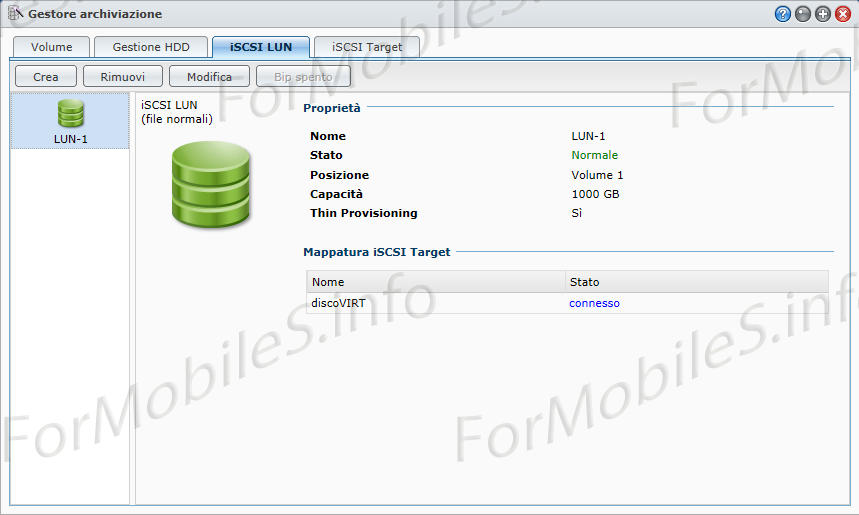Select the iSCSI LUN tab

click(x=260, y=47)
